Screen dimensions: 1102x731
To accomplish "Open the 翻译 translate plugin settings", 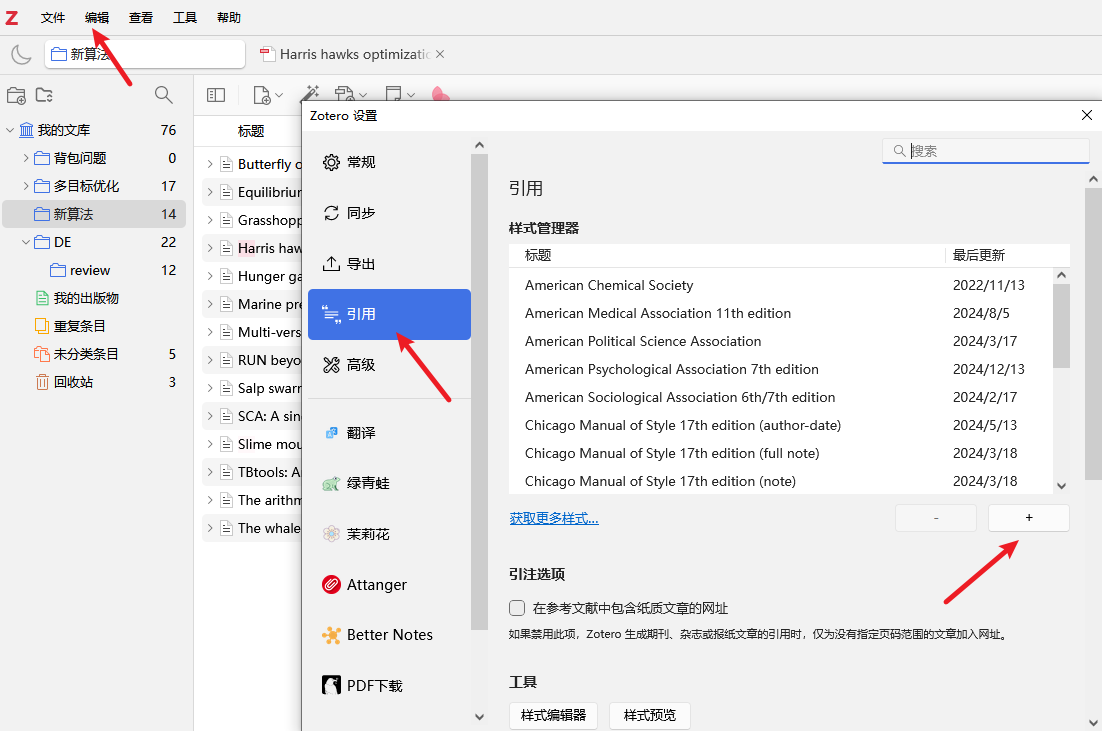I will click(x=389, y=433).
